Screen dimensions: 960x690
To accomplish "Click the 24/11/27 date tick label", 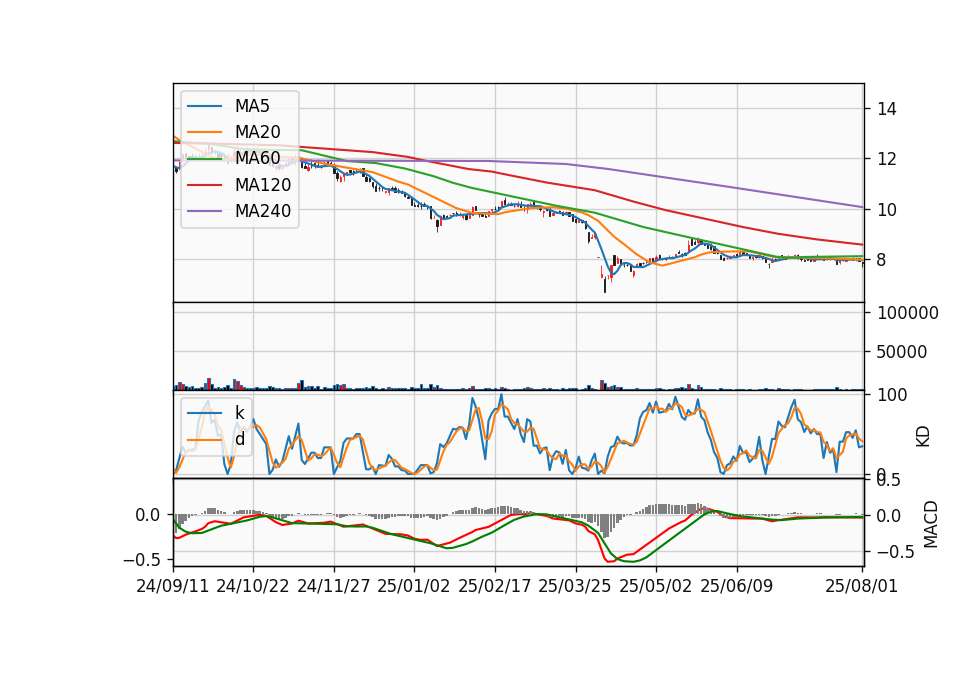I will point(334,586).
